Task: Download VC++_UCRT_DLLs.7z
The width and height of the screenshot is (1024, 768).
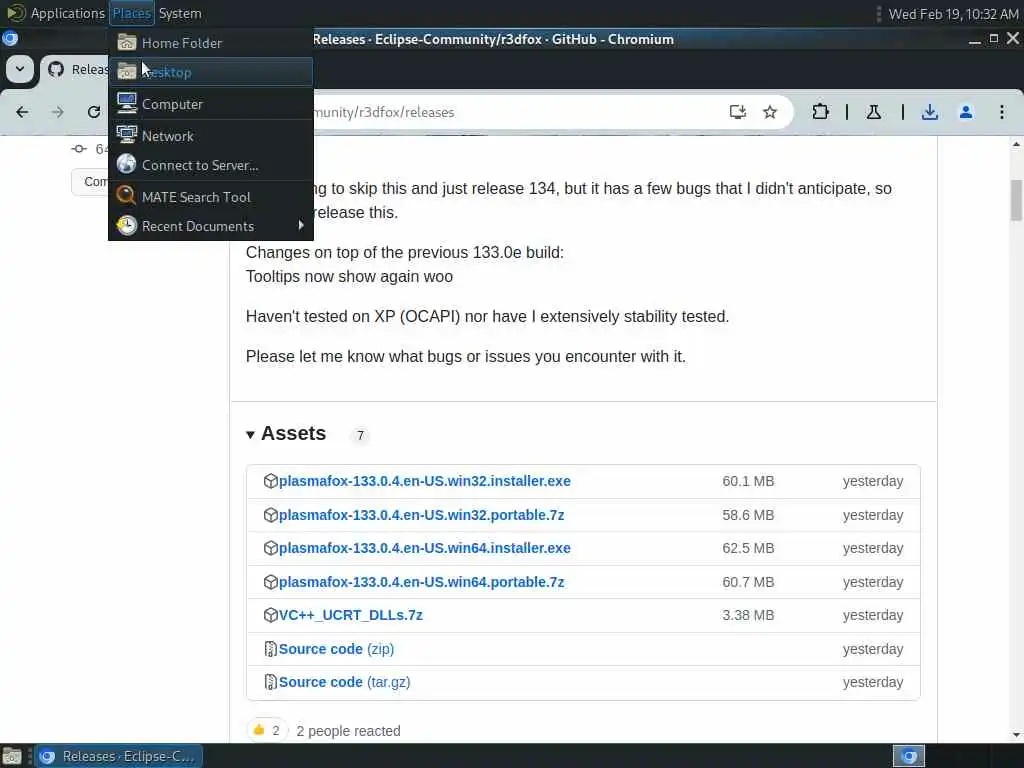Action: [351, 616]
